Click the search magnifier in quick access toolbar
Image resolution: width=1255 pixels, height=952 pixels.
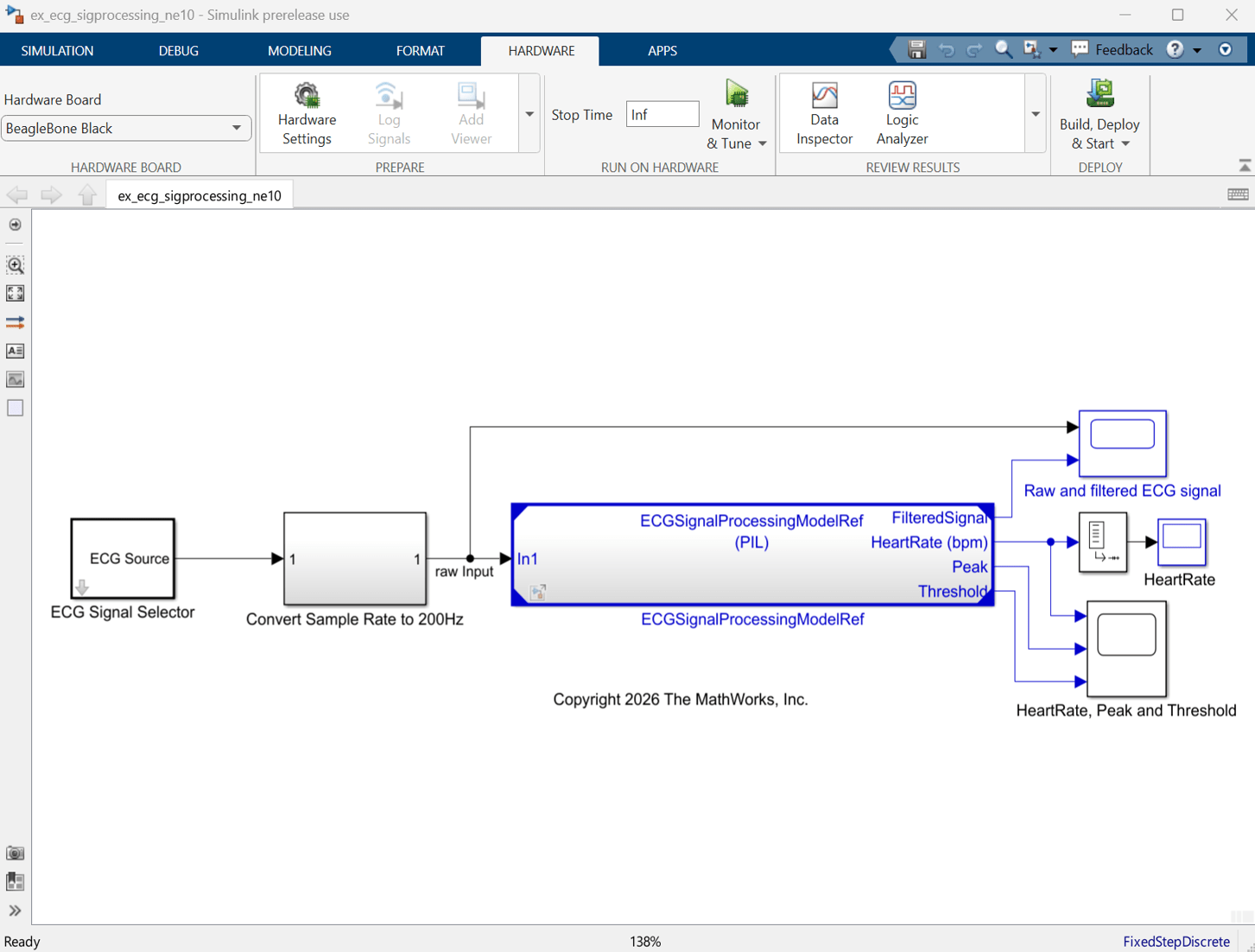coord(1003,50)
